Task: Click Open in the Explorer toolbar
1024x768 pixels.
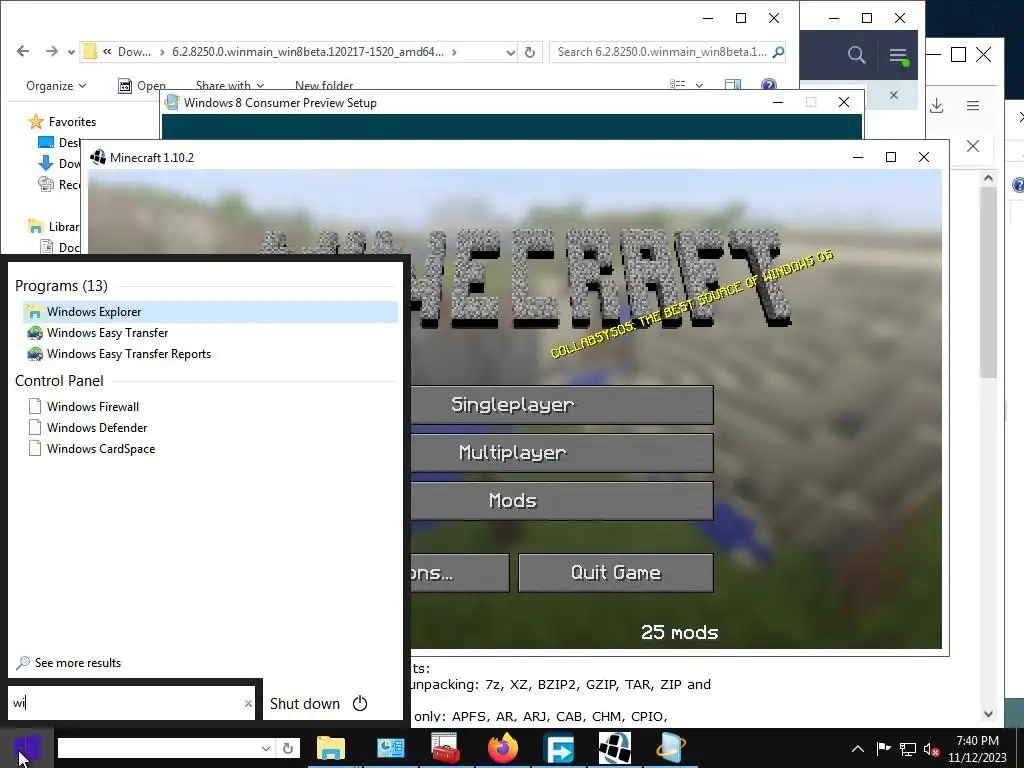Action: click(141, 86)
